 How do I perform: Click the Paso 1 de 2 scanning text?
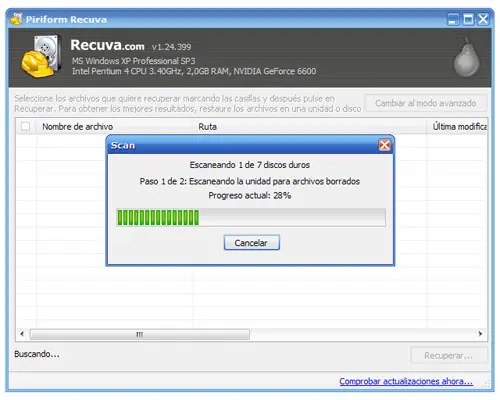coord(250,181)
